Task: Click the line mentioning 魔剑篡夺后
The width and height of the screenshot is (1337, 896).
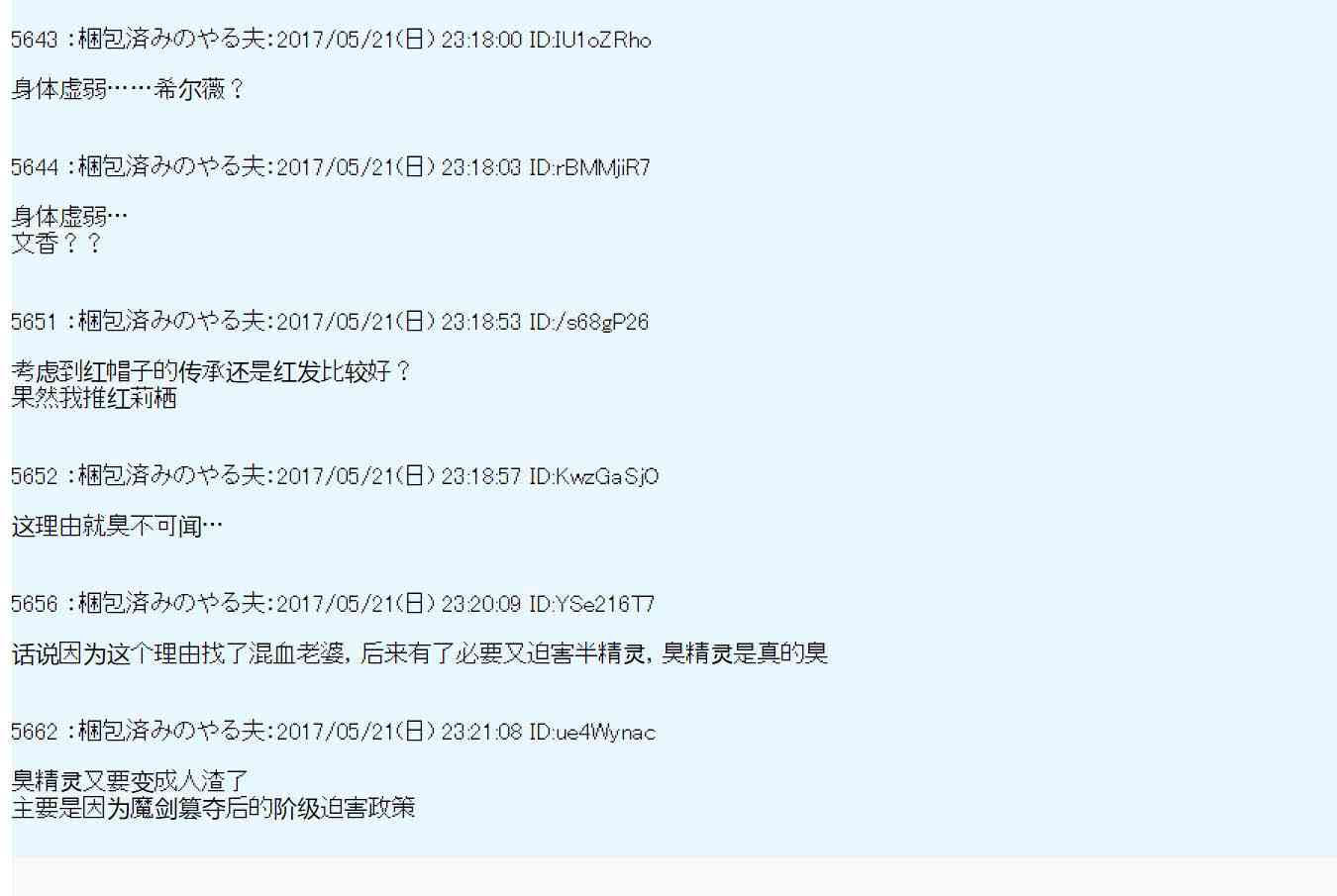Action: coord(213,808)
